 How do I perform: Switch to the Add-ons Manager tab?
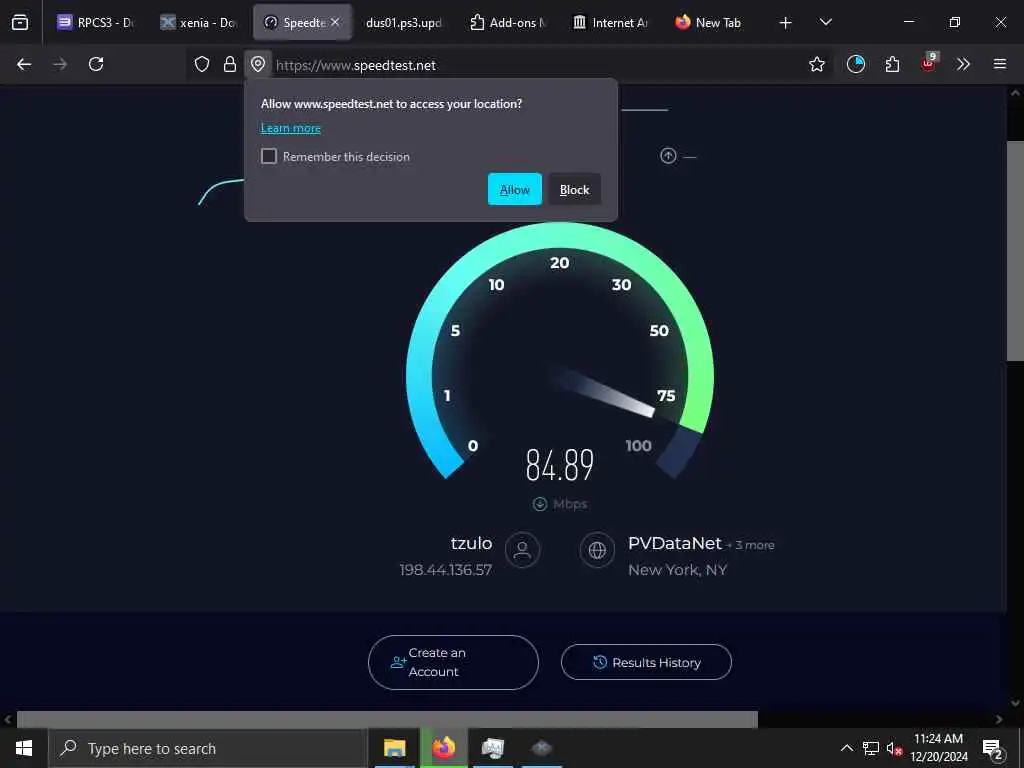tap(507, 22)
